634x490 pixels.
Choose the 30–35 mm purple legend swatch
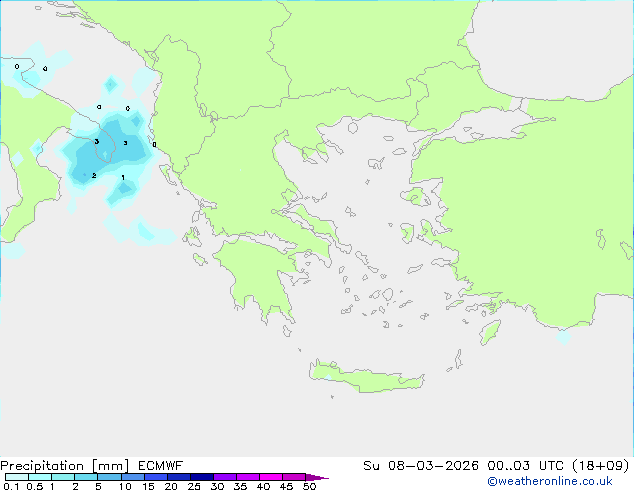click(x=224, y=477)
